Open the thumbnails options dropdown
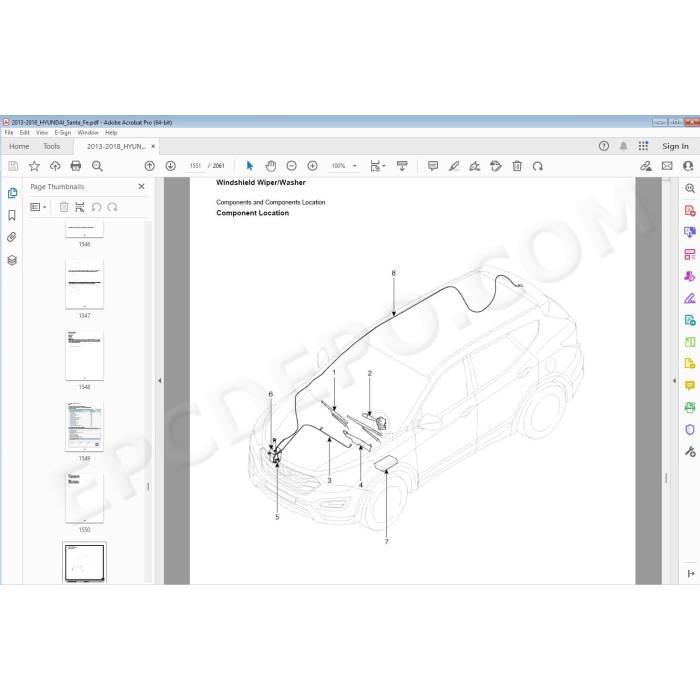Image resolution: width=700 pixels, height=700 pixels. (38, 207)
